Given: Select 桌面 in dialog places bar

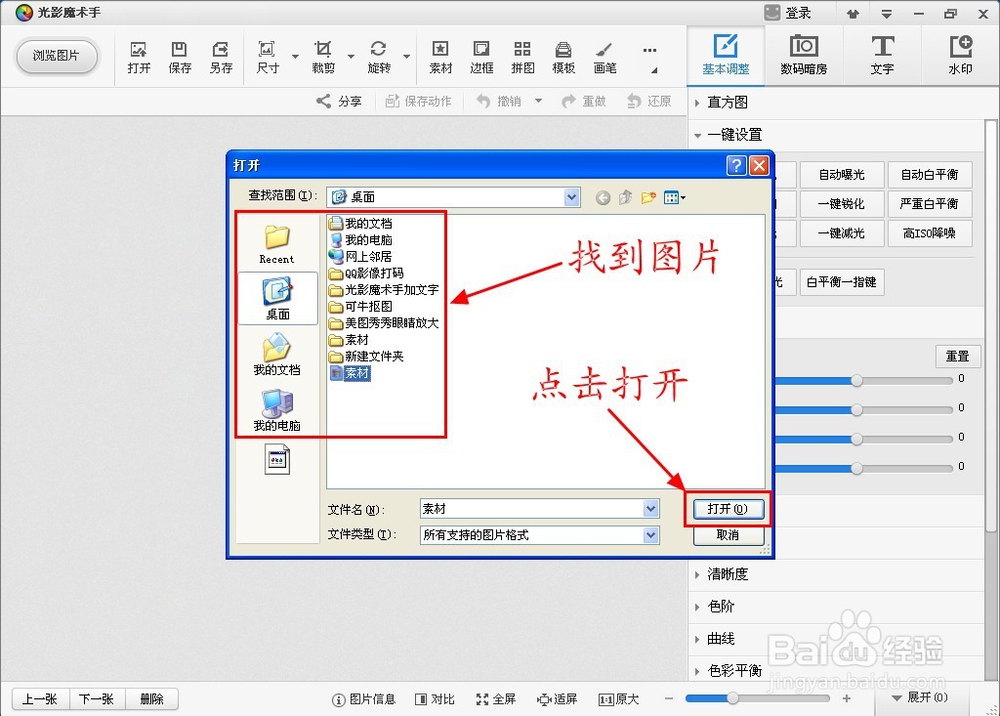Looking at the screenshot, I should point(277,298).
